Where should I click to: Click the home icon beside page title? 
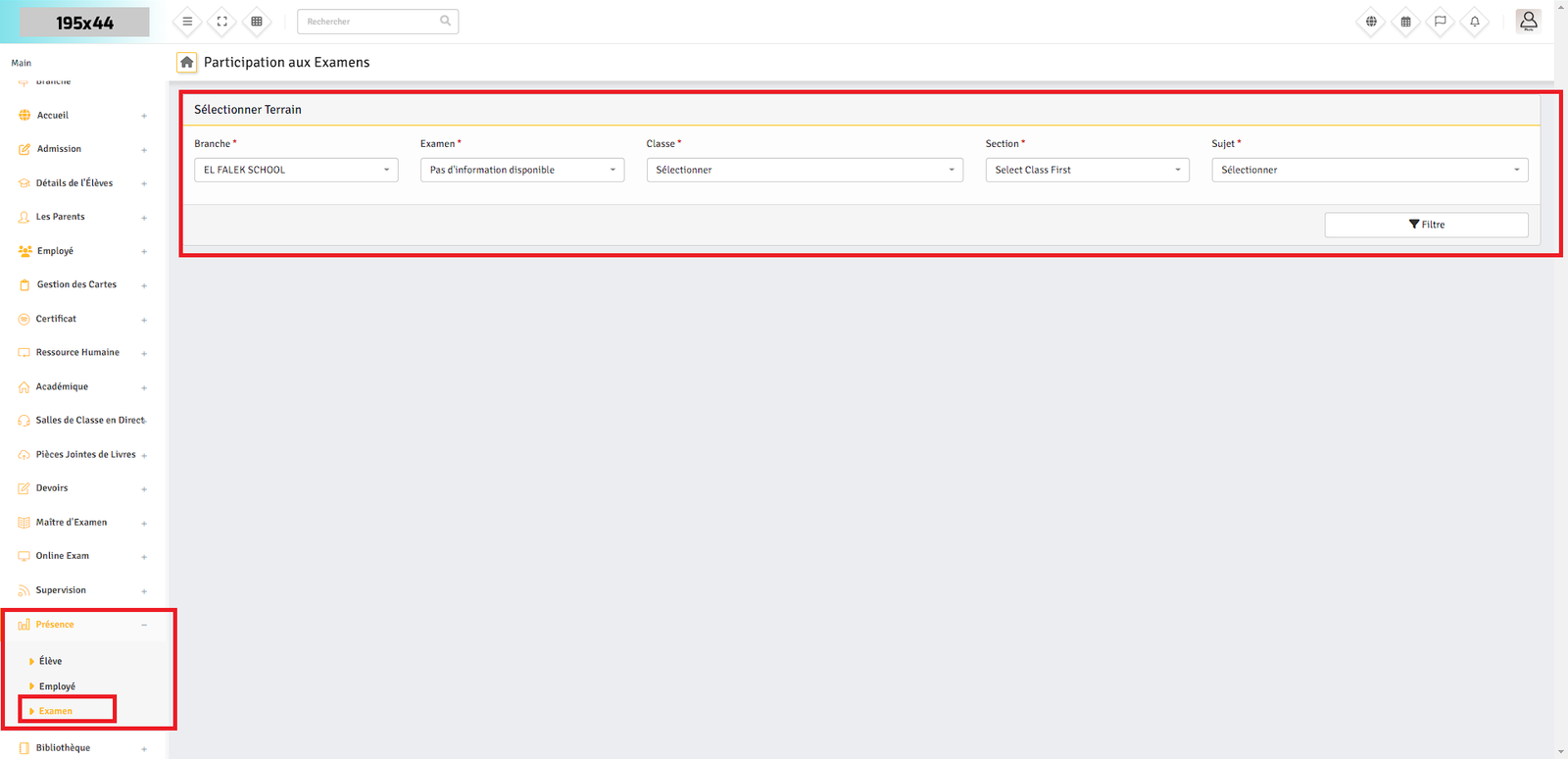coord(186,62)
